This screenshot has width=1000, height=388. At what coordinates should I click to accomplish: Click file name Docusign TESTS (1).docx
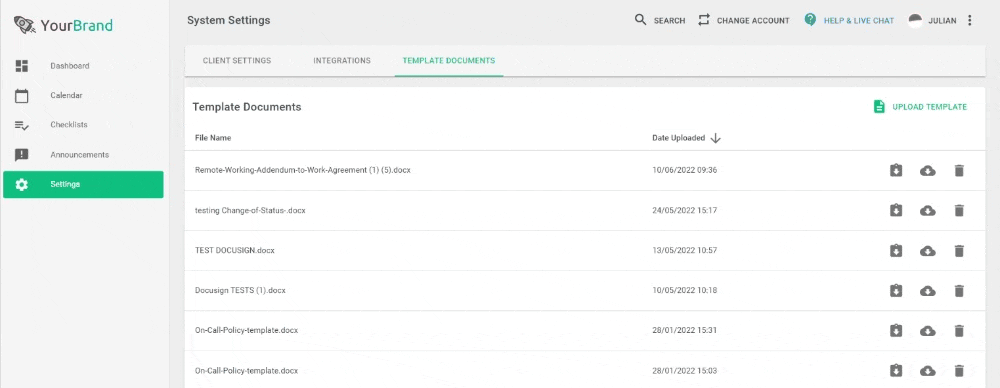240,290
